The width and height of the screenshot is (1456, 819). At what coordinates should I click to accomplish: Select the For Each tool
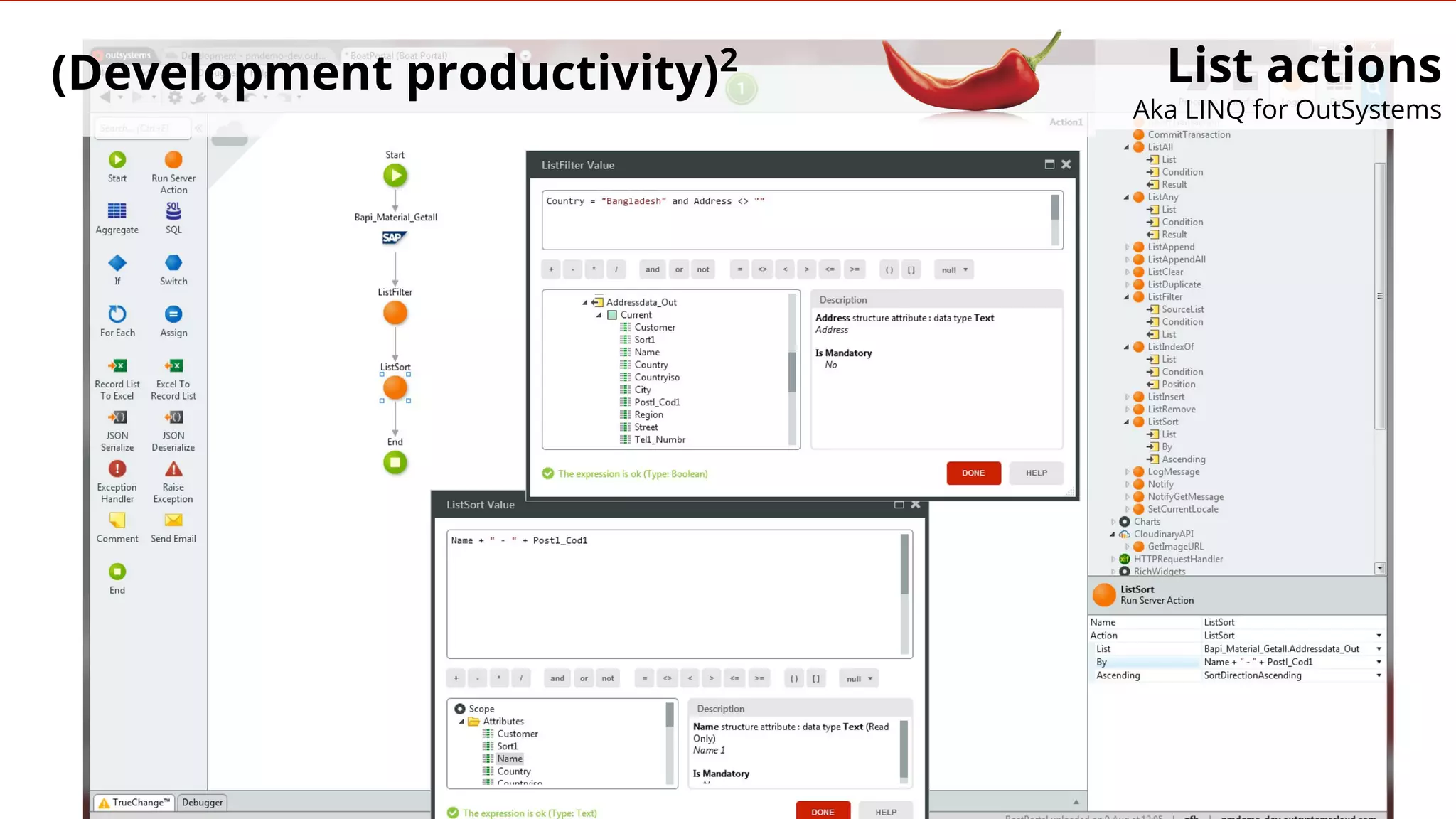pyautogui.click(x=117, y=321)
